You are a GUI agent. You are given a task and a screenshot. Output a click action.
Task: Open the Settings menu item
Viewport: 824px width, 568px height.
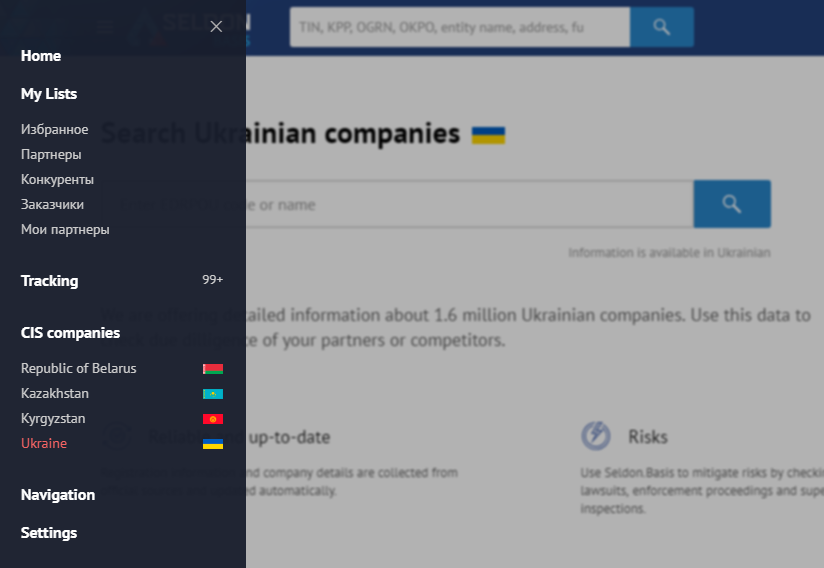coord(49,533)
